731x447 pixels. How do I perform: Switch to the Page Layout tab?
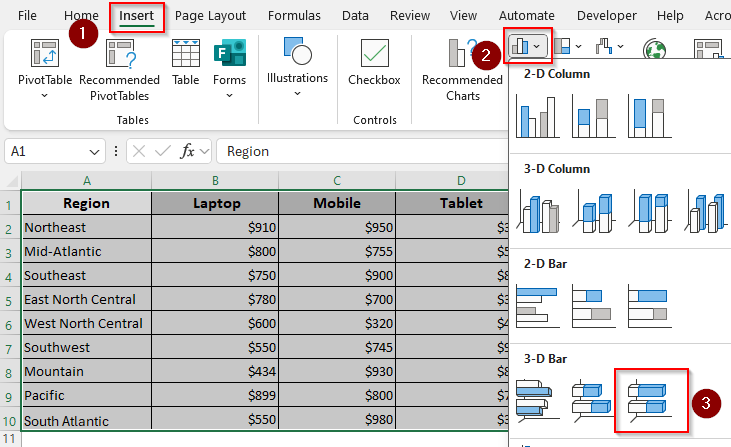click(210, 16)
